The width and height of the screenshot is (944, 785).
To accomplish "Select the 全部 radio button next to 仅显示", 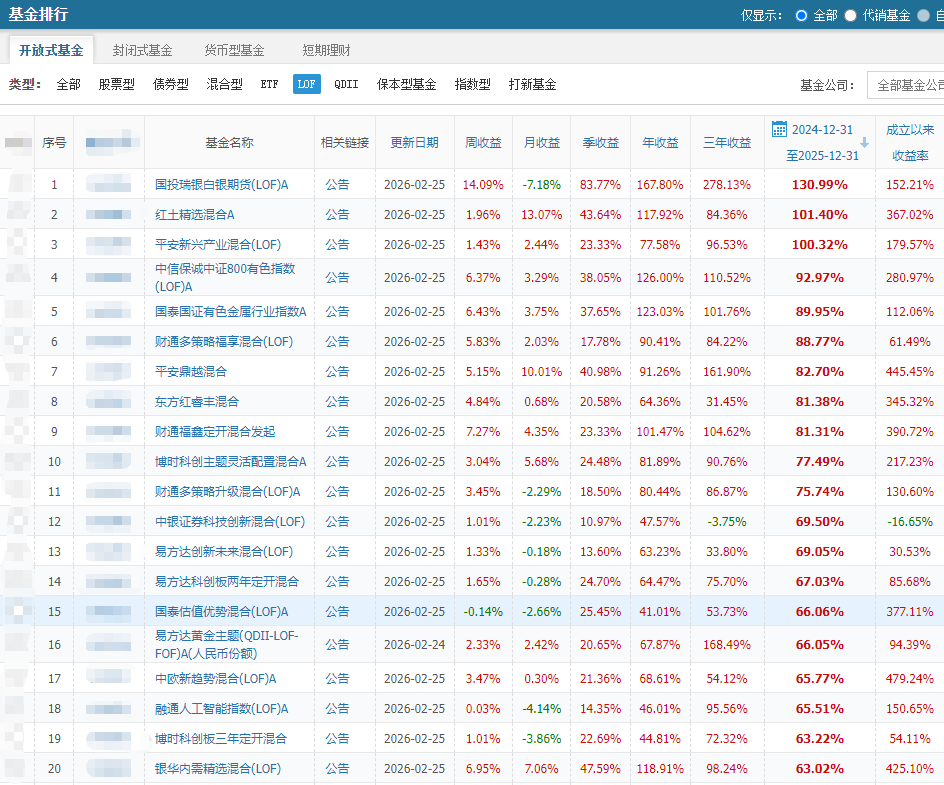I will tap(801, 15).
